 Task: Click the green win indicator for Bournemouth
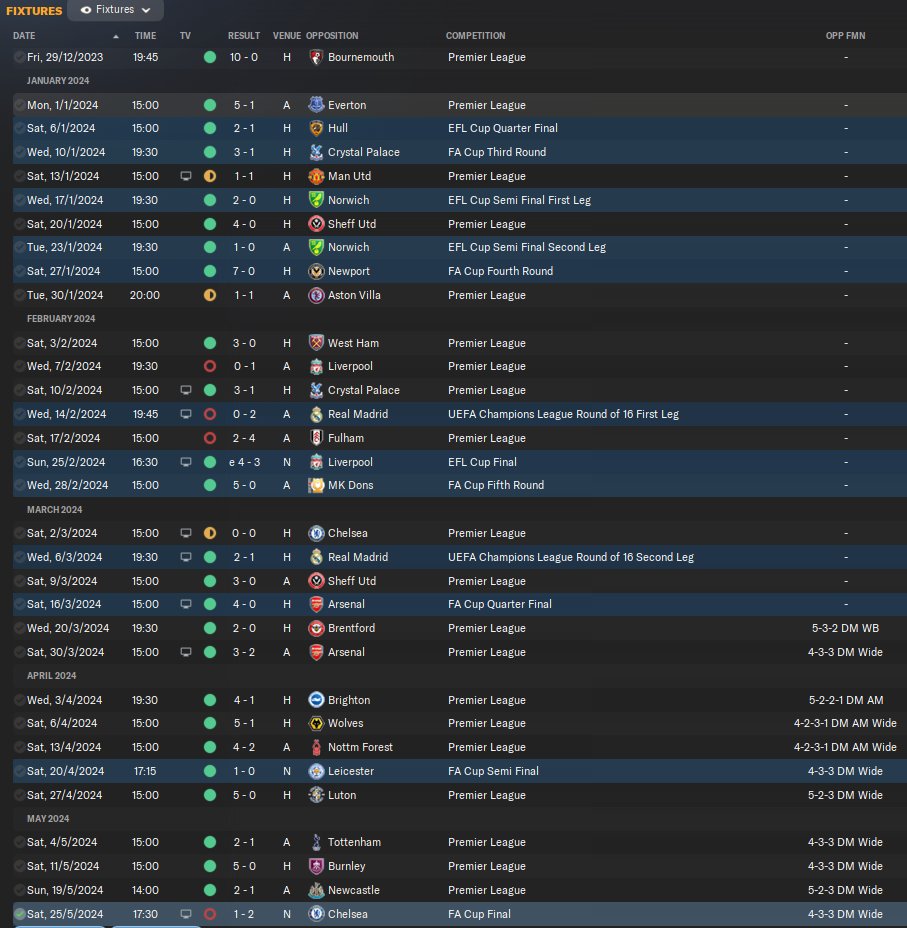click(210, 57)
